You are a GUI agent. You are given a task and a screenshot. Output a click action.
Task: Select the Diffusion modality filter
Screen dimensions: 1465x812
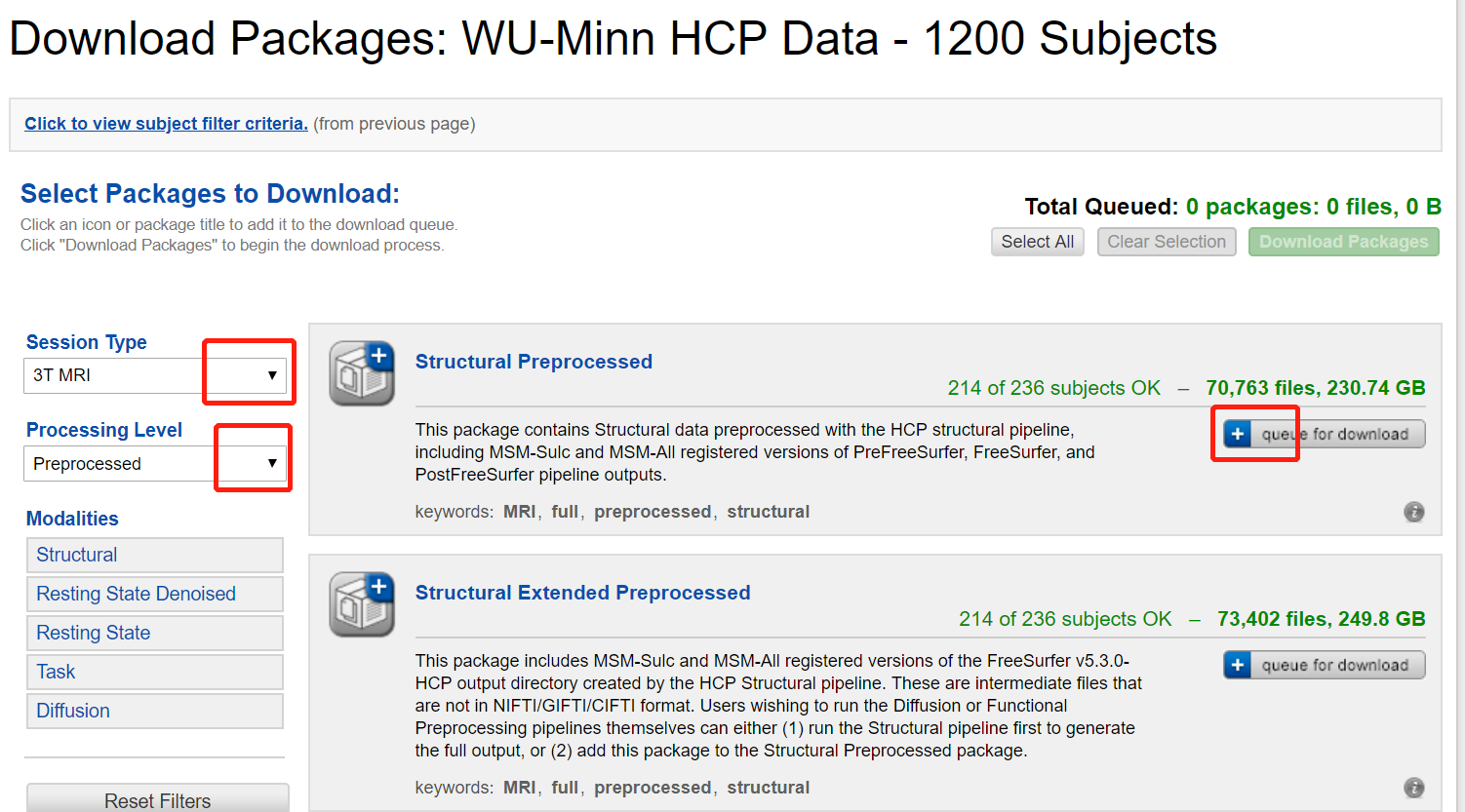pos(155,711)
